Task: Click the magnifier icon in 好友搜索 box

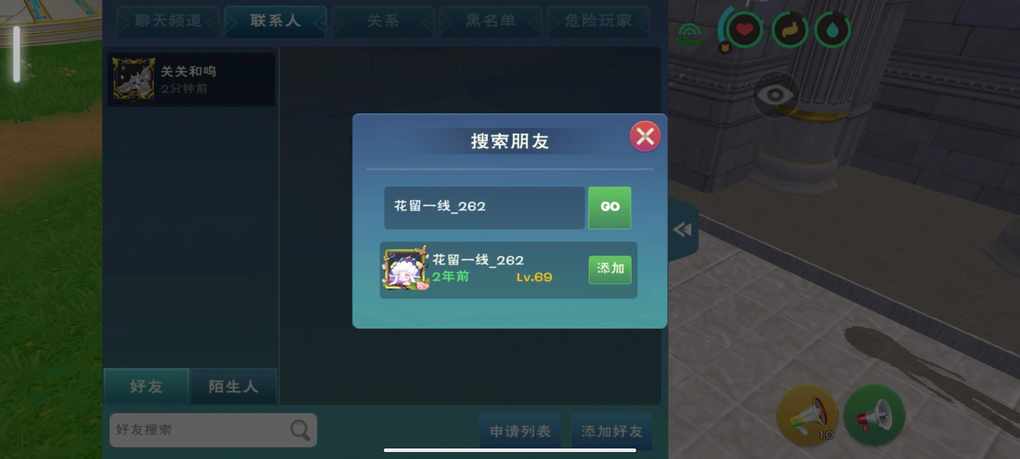Action: (x=300, y=430)
